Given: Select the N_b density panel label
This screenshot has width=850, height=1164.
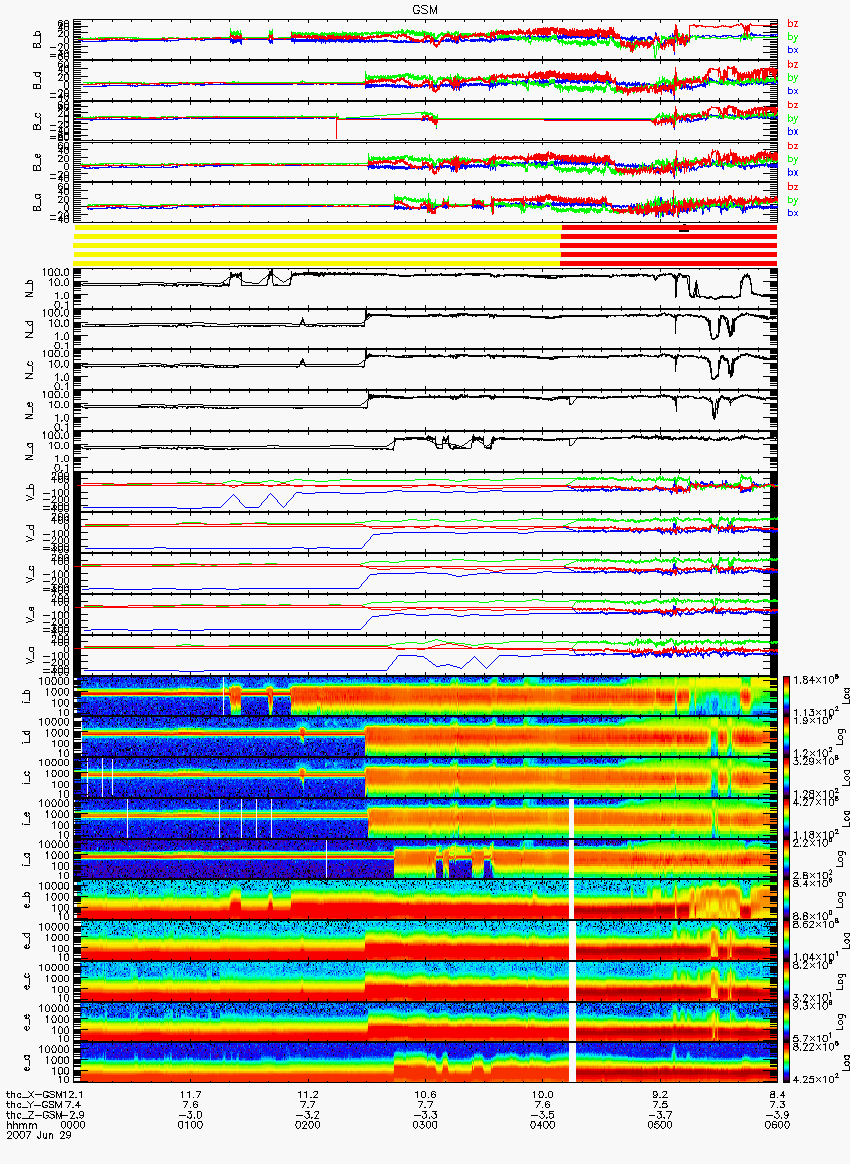Looking at the screenshot, I should [30, 287].
